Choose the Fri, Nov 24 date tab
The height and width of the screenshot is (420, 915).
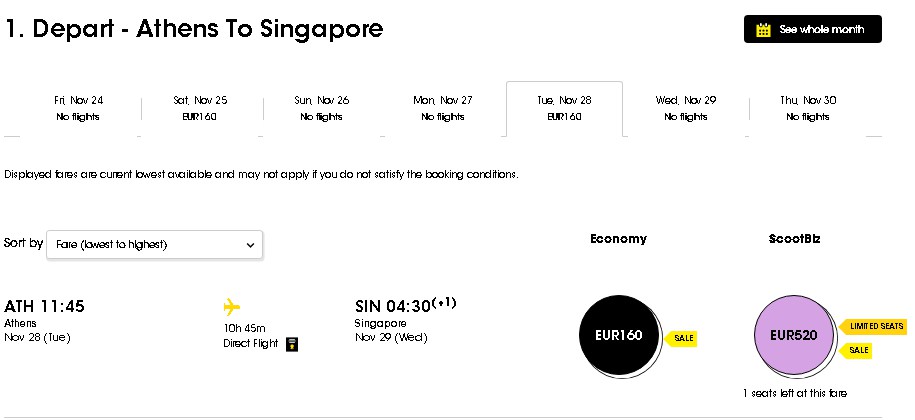tap(78, 108)
